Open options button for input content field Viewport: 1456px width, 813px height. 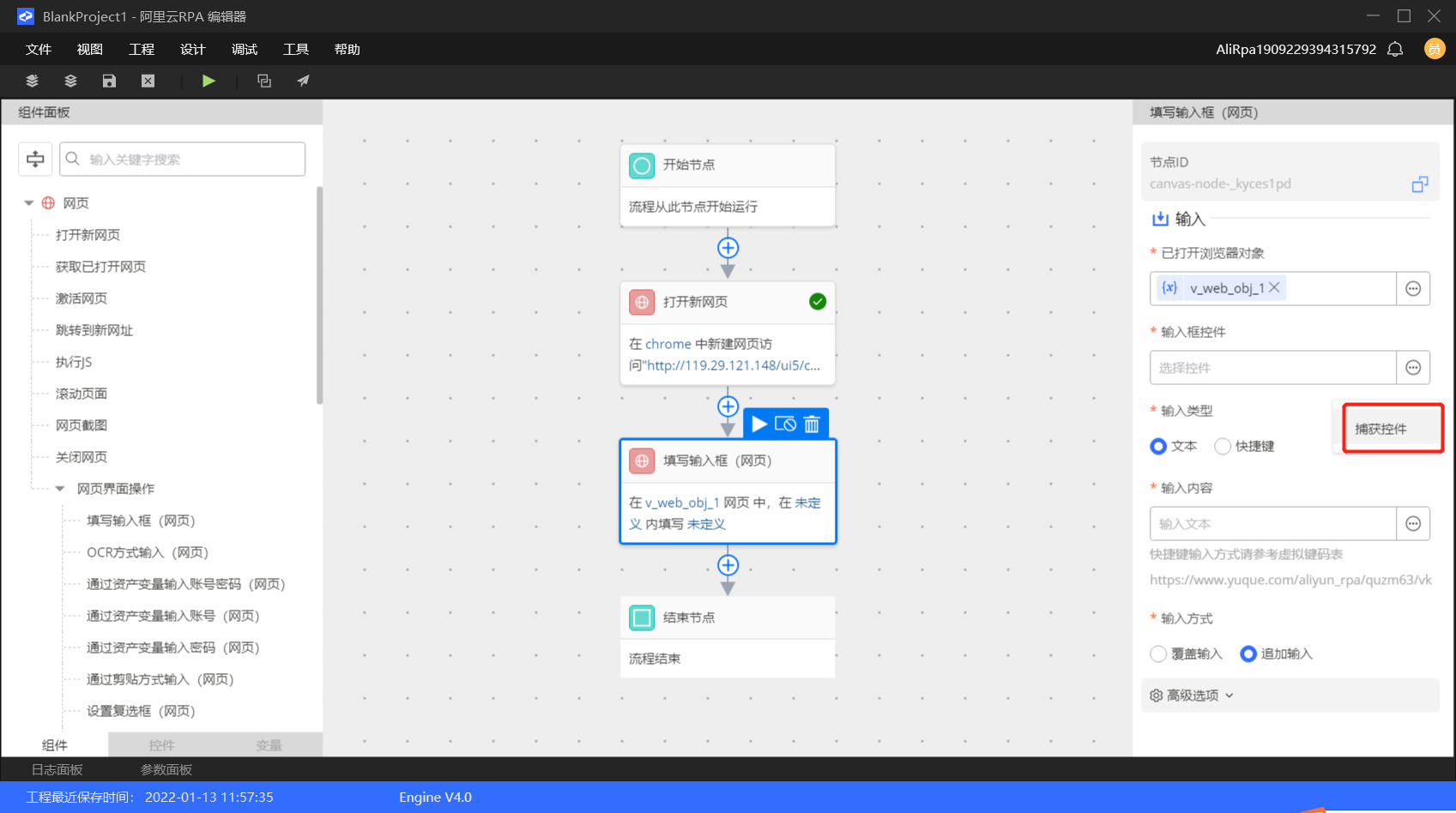click(x=1413, y=524)
